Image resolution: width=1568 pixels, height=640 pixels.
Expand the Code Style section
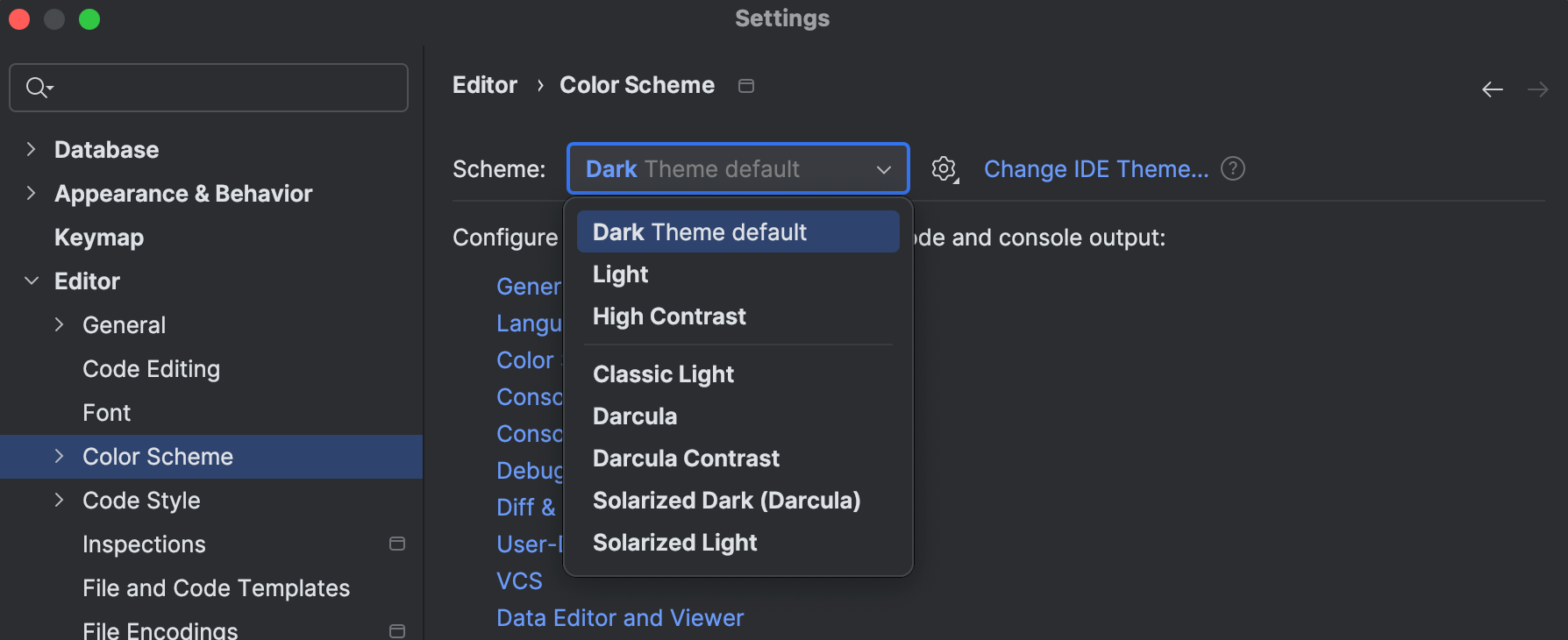[x=59, y=500]
